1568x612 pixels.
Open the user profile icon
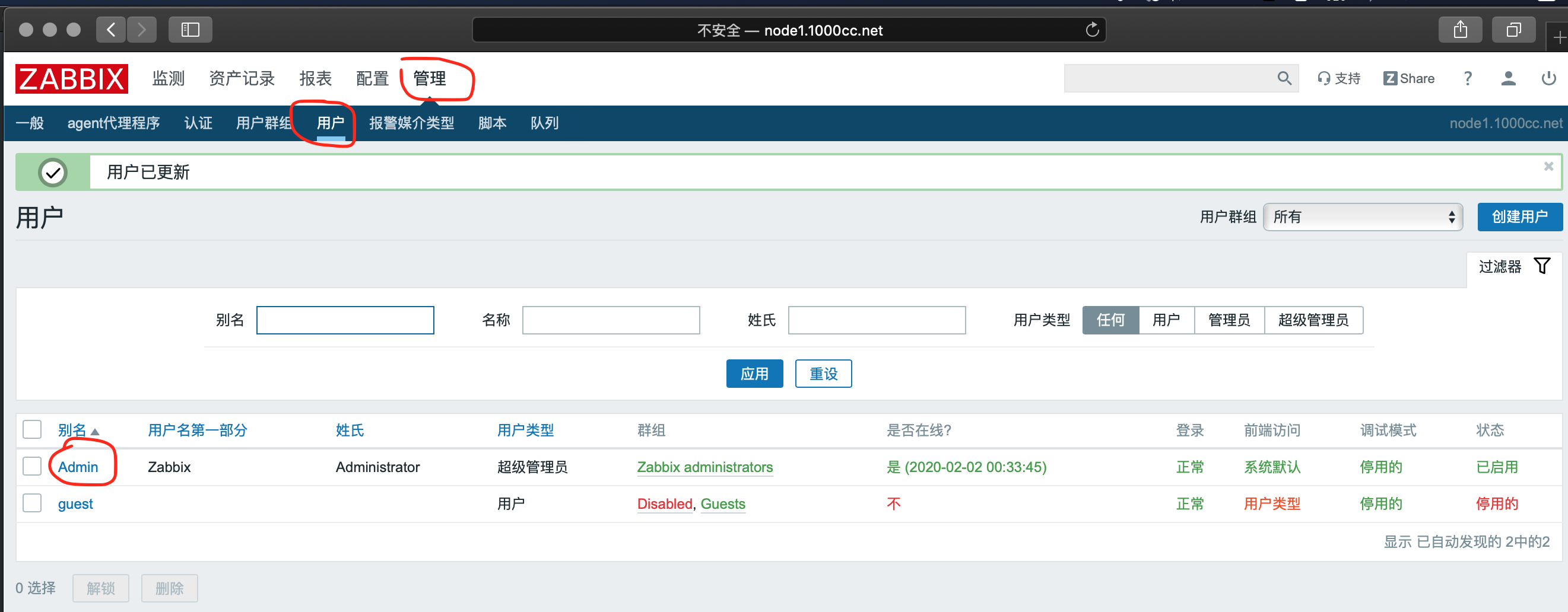pos(1507,78)
